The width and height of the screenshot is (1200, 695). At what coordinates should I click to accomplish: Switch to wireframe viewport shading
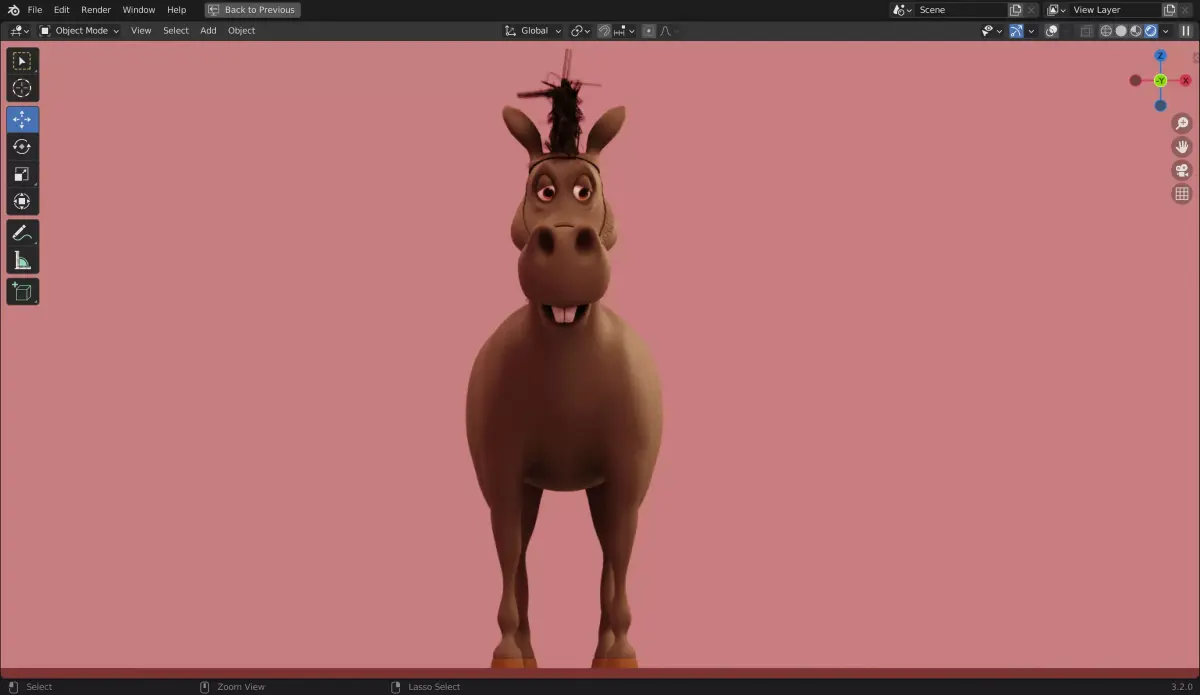coord(1105,31)
